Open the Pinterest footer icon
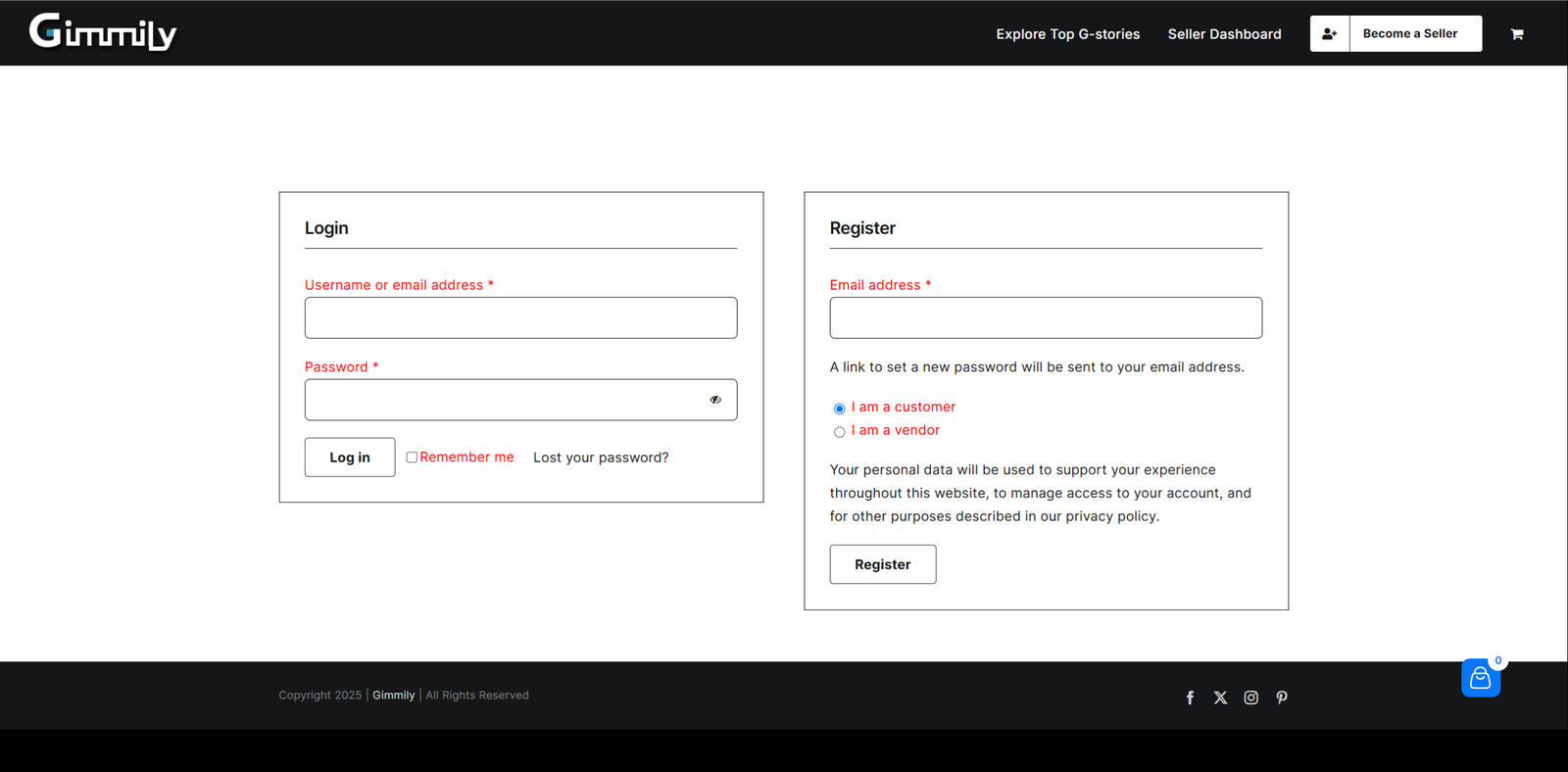1568x772 pixels. (x=1282, y=698)
